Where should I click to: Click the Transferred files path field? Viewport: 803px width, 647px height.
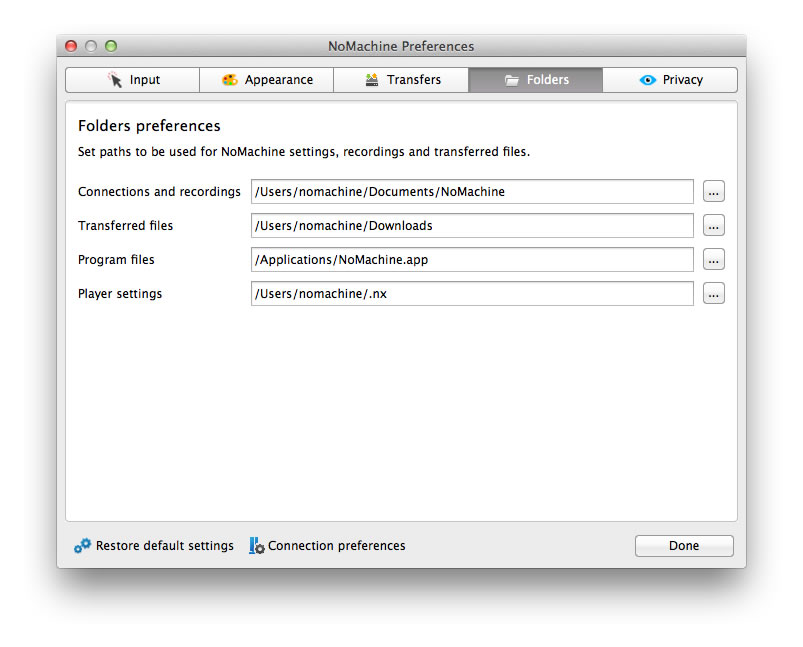pyautogui.click(x=472, y=225)
